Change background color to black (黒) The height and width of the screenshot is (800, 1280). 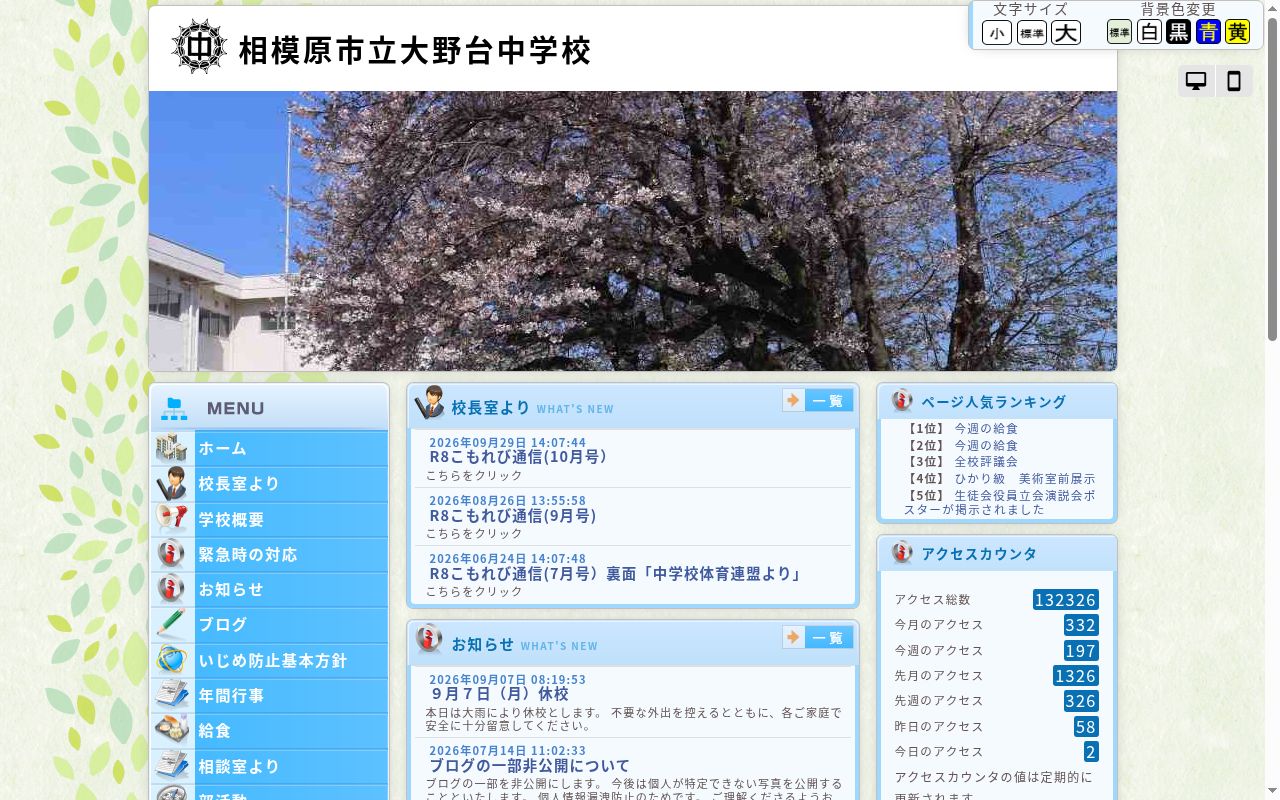tap(1179, 32)
